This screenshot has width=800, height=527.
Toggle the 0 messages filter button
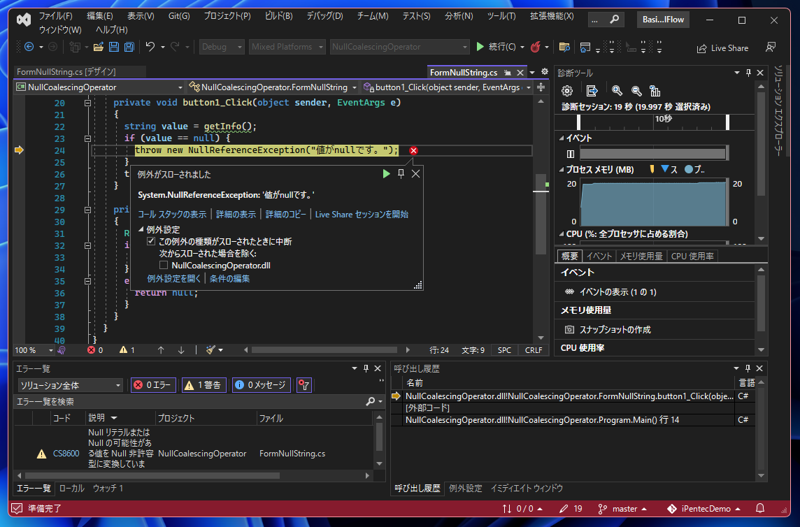[x=261, y=385]
